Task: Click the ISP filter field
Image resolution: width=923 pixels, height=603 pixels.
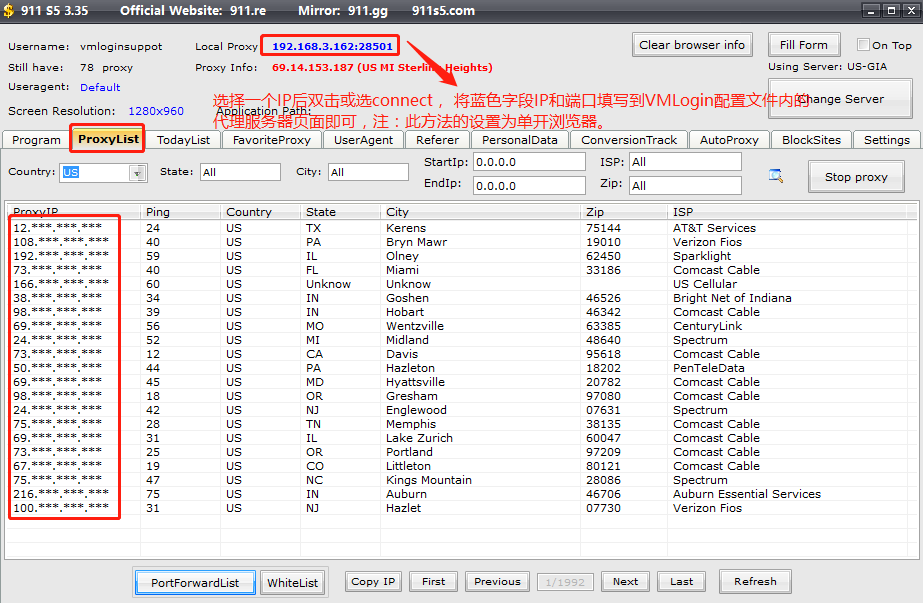Action: coord(684,162)
